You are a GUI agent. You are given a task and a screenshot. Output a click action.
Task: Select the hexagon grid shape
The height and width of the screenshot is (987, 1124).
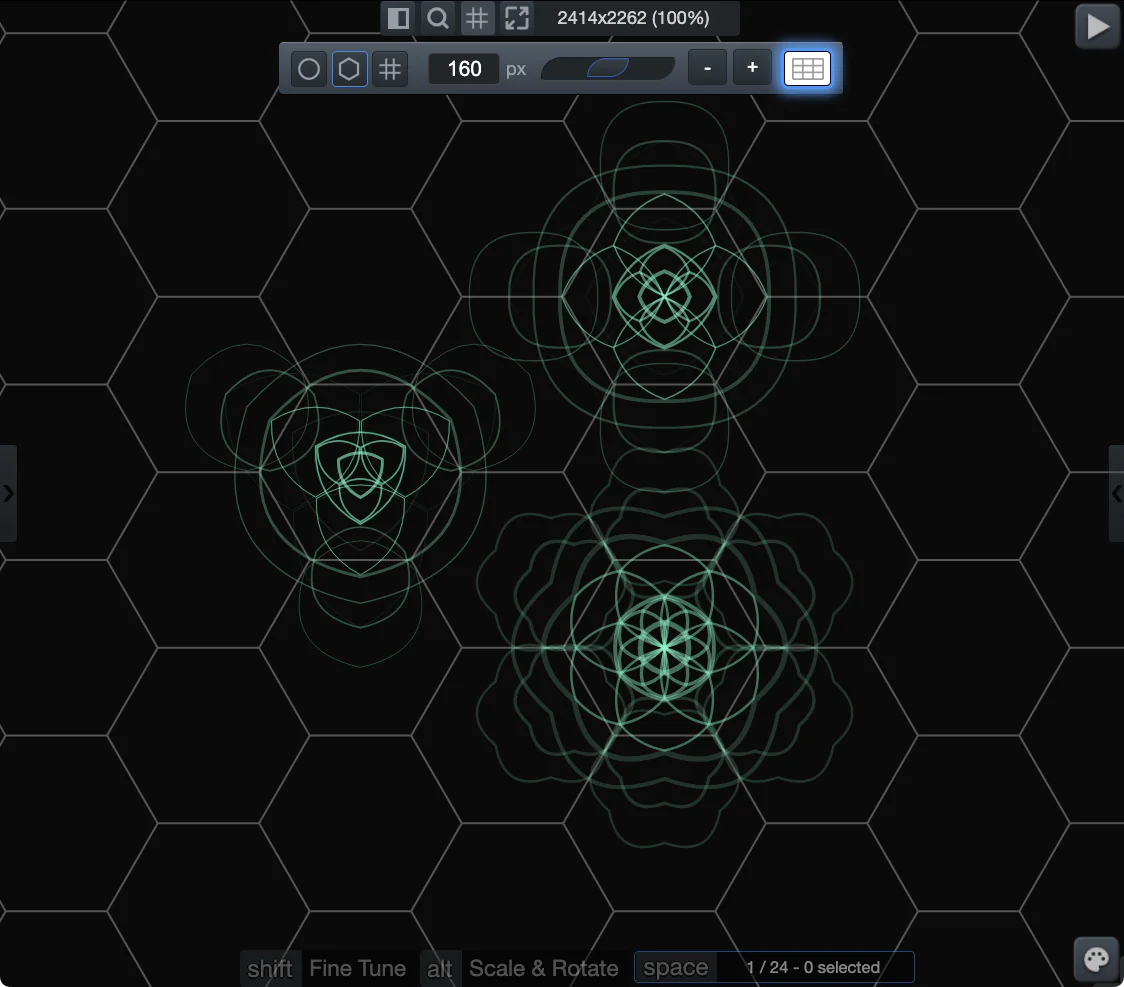(x=349, y=70)
